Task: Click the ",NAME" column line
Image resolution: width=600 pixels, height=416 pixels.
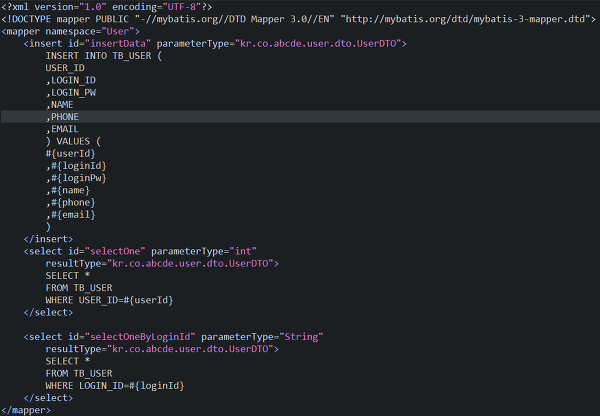Action: click(x=59, y=105)
